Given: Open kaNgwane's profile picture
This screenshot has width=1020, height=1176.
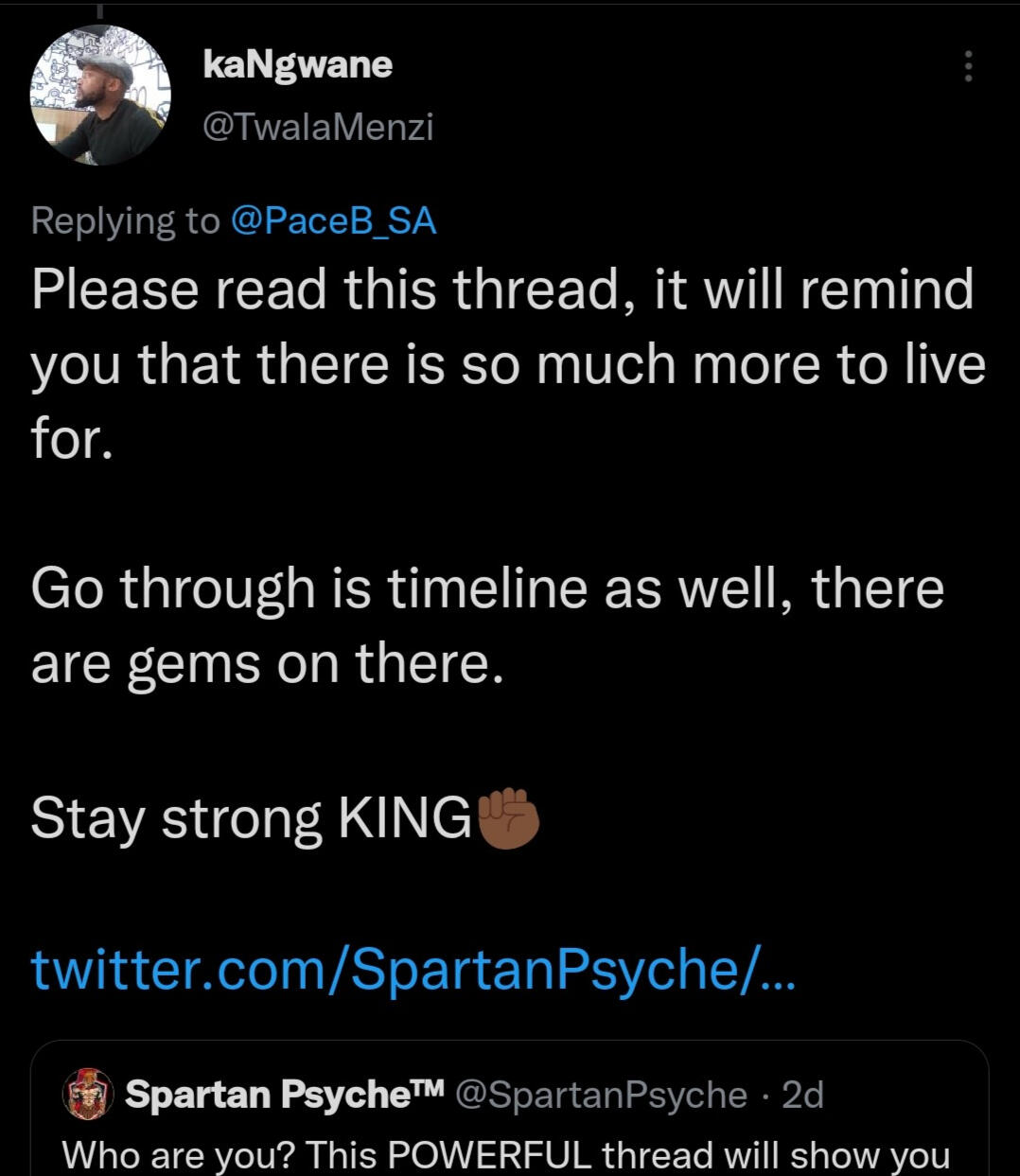Looking at the screenshot, I should (101, 95).
